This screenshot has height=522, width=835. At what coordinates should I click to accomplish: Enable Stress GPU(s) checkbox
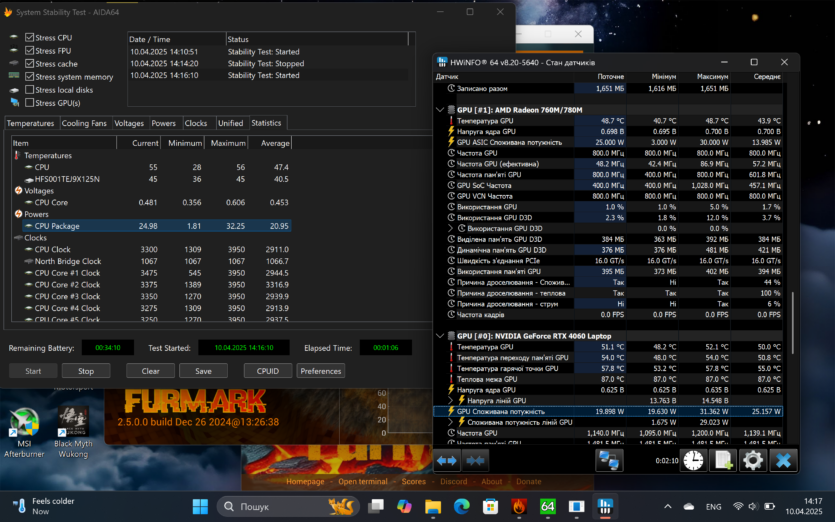click(x=30, y=103)
